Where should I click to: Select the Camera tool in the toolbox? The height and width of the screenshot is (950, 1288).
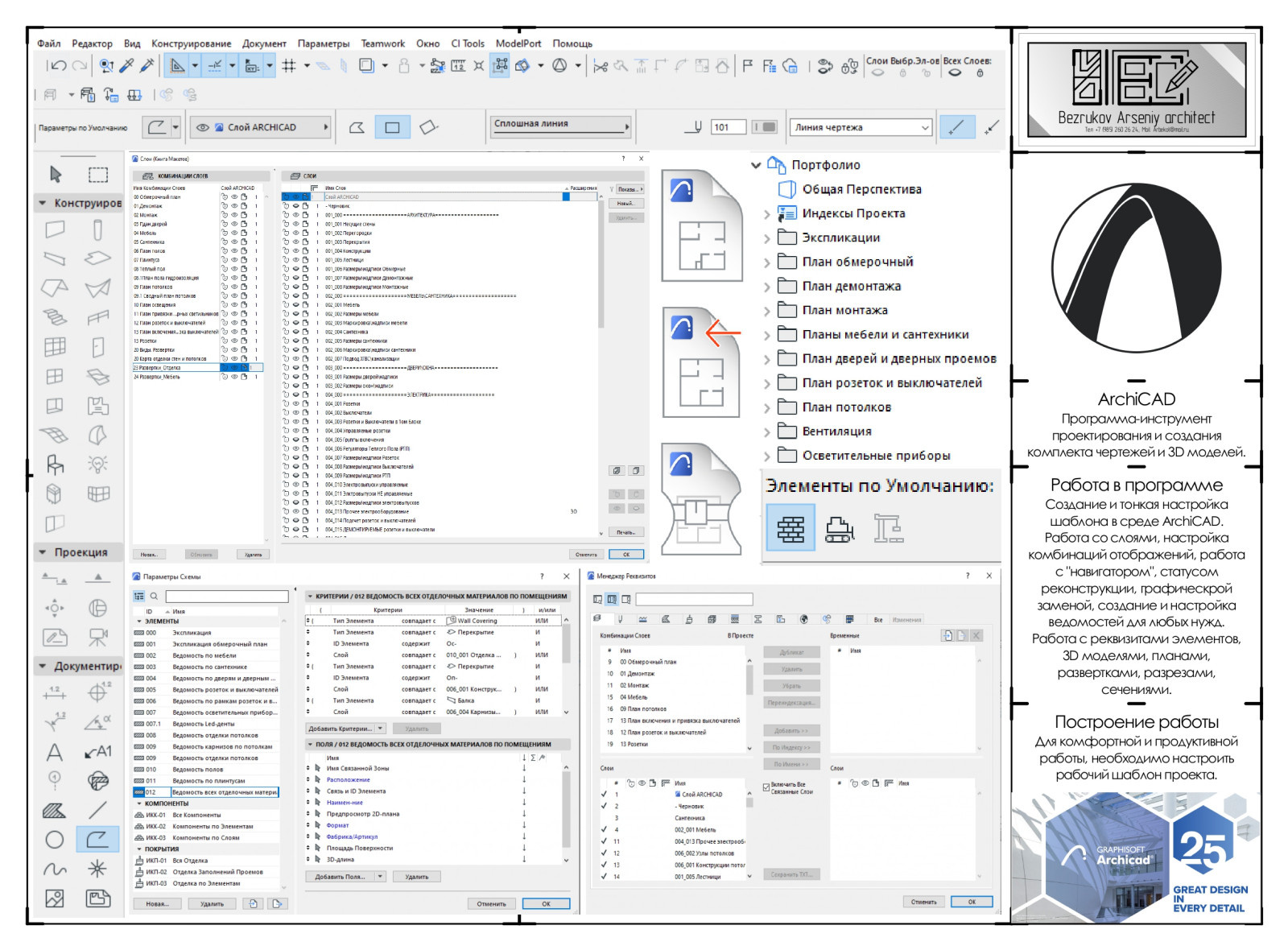[98, 638]
